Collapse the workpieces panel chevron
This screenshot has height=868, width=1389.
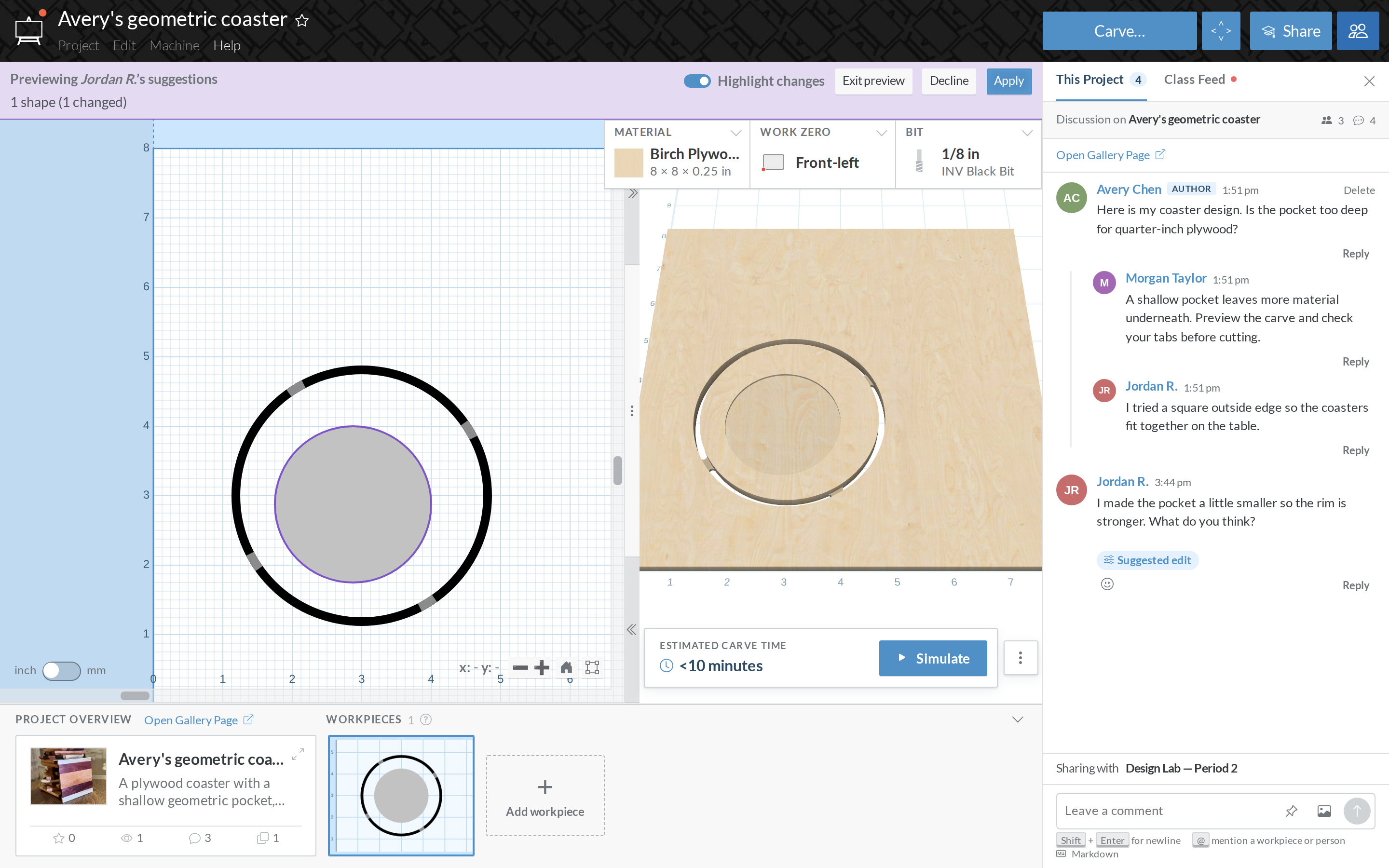[1018, 720]
